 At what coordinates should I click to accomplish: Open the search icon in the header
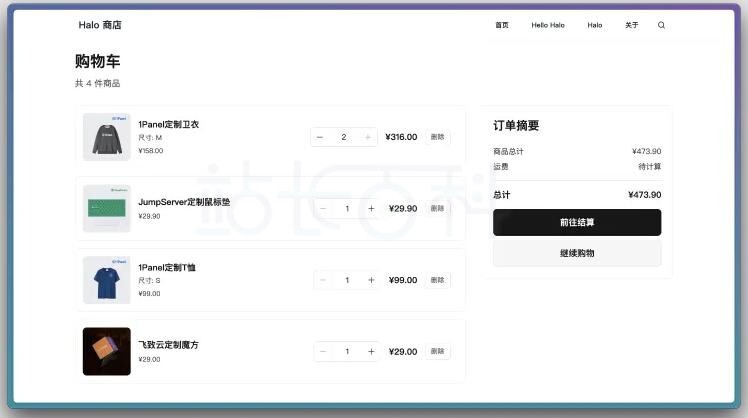pyautogui.click(x=661, y=25)
